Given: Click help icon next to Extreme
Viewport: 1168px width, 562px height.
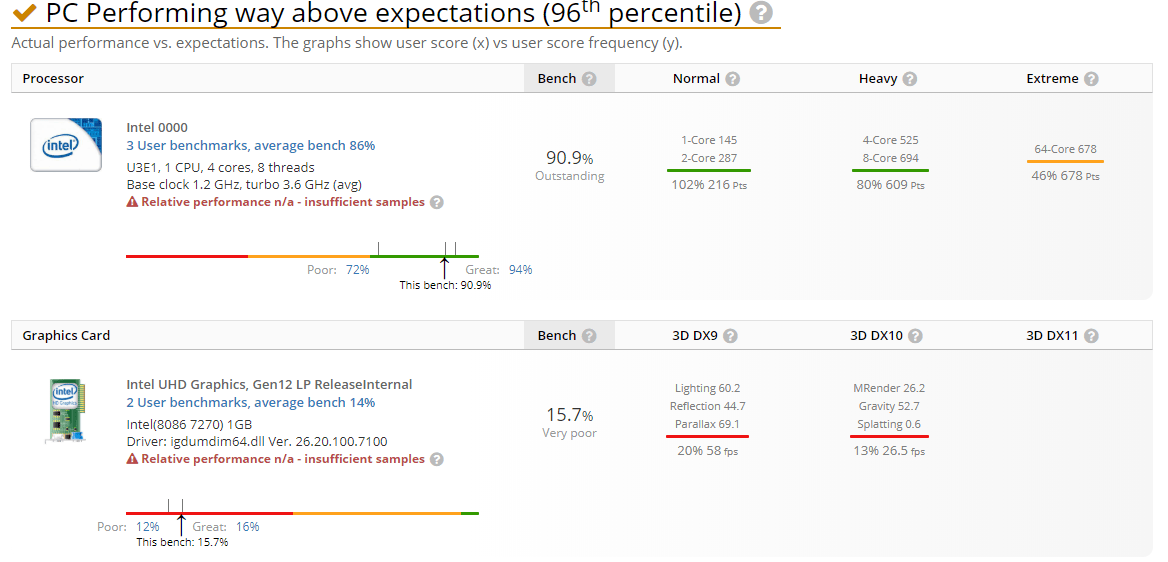Looking at the screenshot, I should tap(1091, 79).
